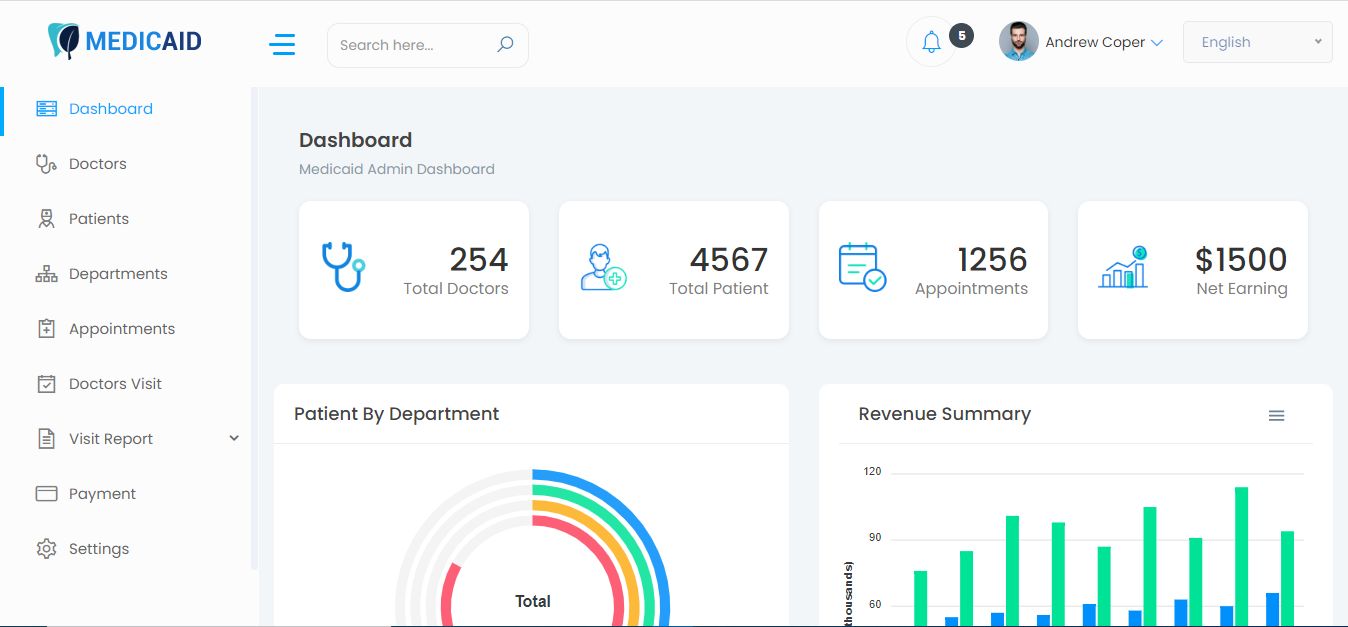The height and width of the screenshot is (627, 1348).
Task: Click the Doctors stethoscope sidebar icon
Action: [x=46, y=164]
